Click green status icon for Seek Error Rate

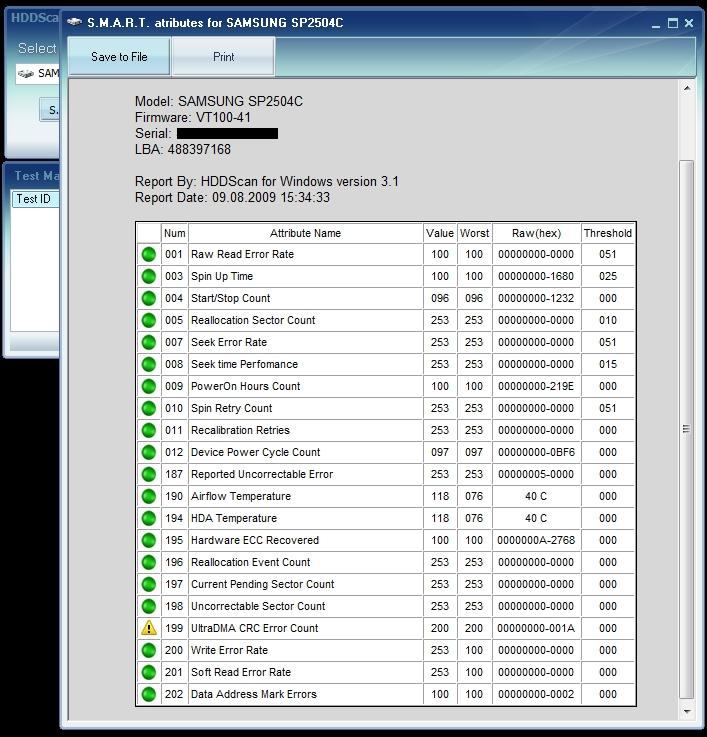[x=149, y=342]
